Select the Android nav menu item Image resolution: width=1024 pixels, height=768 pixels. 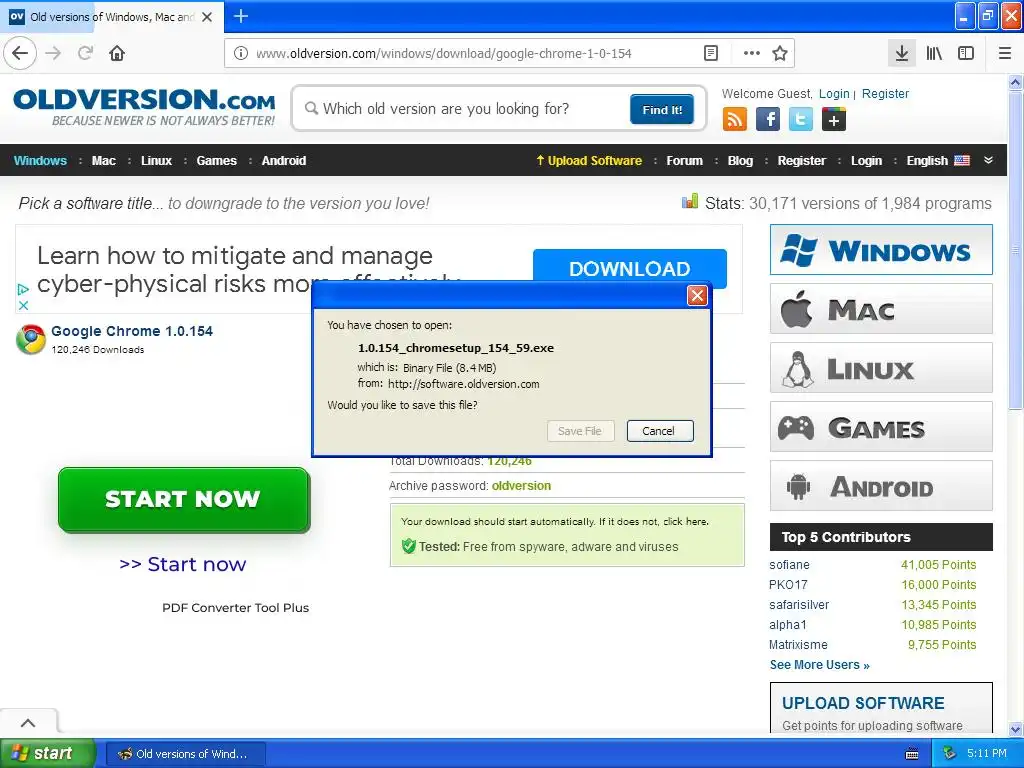(283, 161)
